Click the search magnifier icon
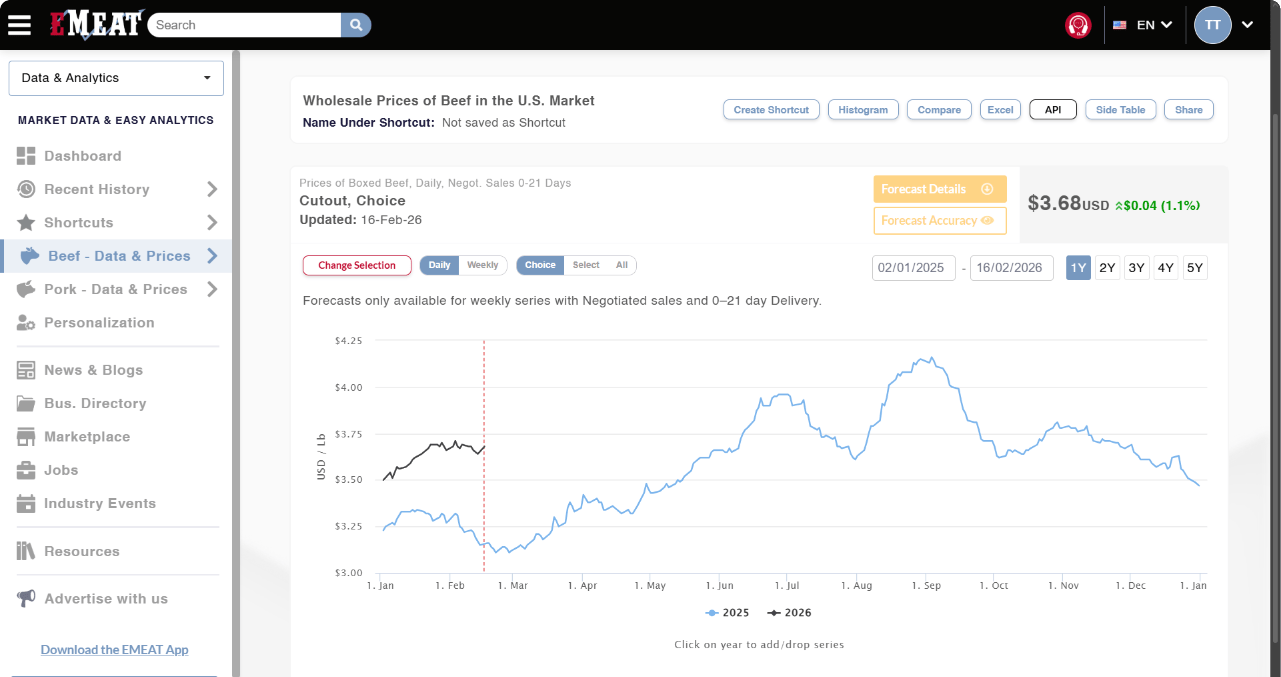Viewport: 1281px width, 677px height. pyautogui.click(x=355, y=25)
